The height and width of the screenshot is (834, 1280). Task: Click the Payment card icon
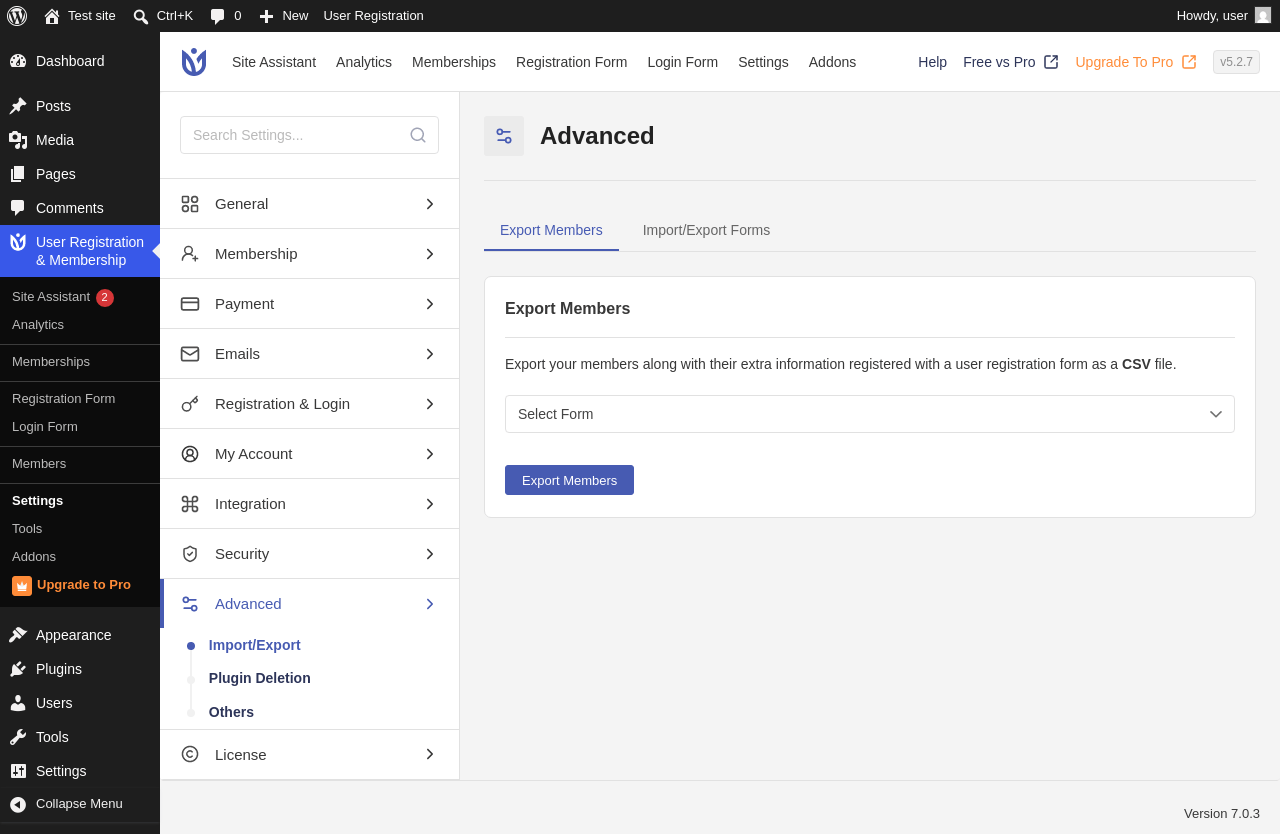pos(190,304)
